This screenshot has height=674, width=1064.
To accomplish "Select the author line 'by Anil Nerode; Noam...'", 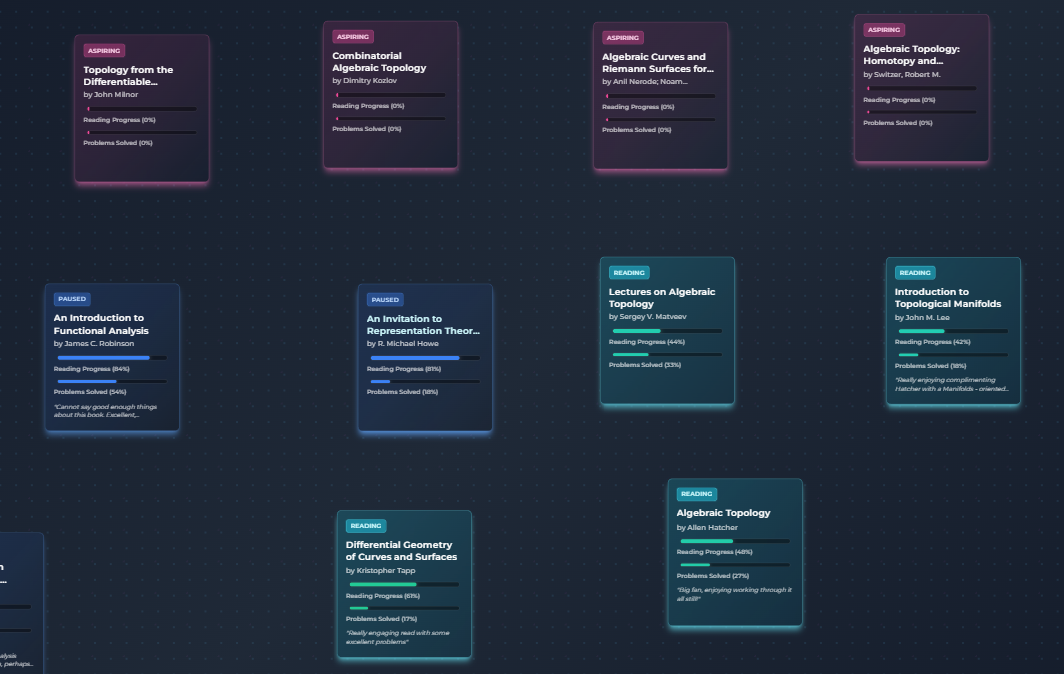I will point(645,82).
